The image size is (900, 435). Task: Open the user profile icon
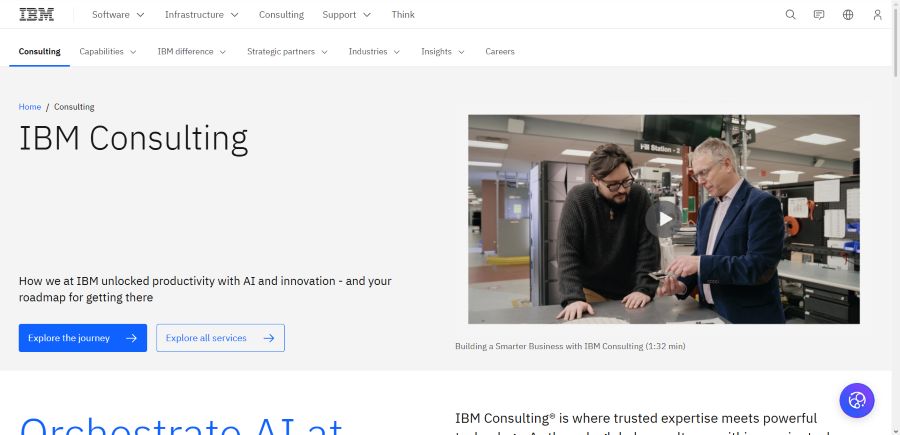tap(877, 14)
